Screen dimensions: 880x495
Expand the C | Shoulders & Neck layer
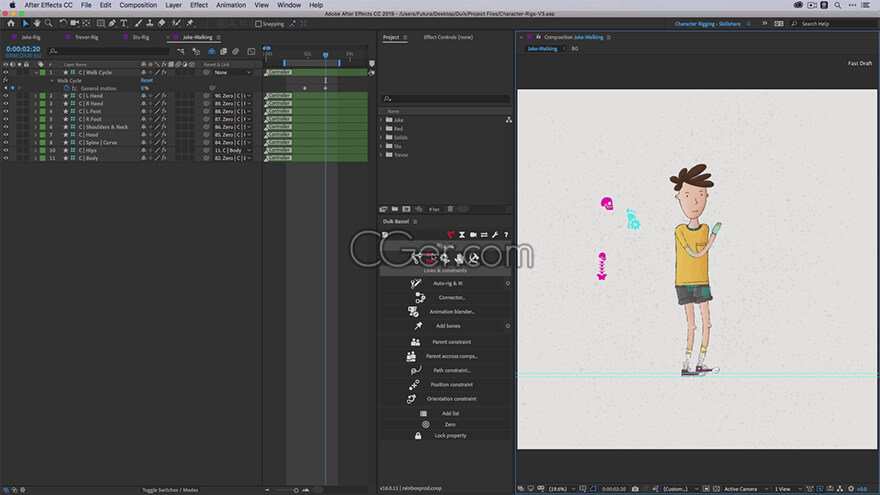35,127
